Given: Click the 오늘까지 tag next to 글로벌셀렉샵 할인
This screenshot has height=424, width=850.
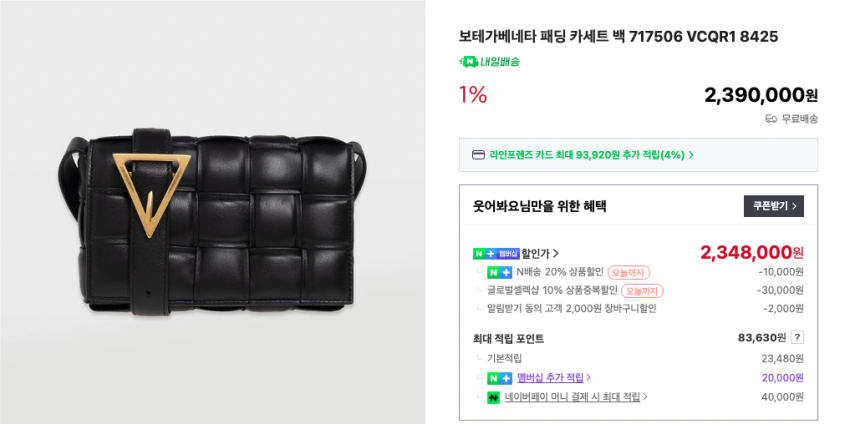Looking at the screenshot, I should 641,291.
